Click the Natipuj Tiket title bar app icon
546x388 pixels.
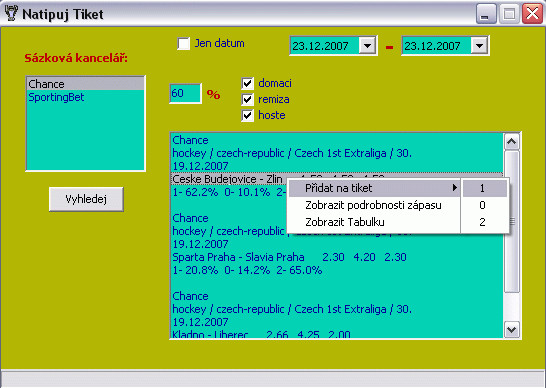11,14
